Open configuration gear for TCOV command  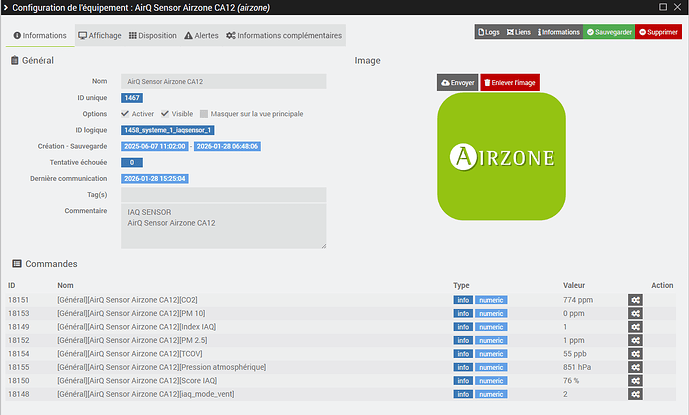tap(635, 354)
